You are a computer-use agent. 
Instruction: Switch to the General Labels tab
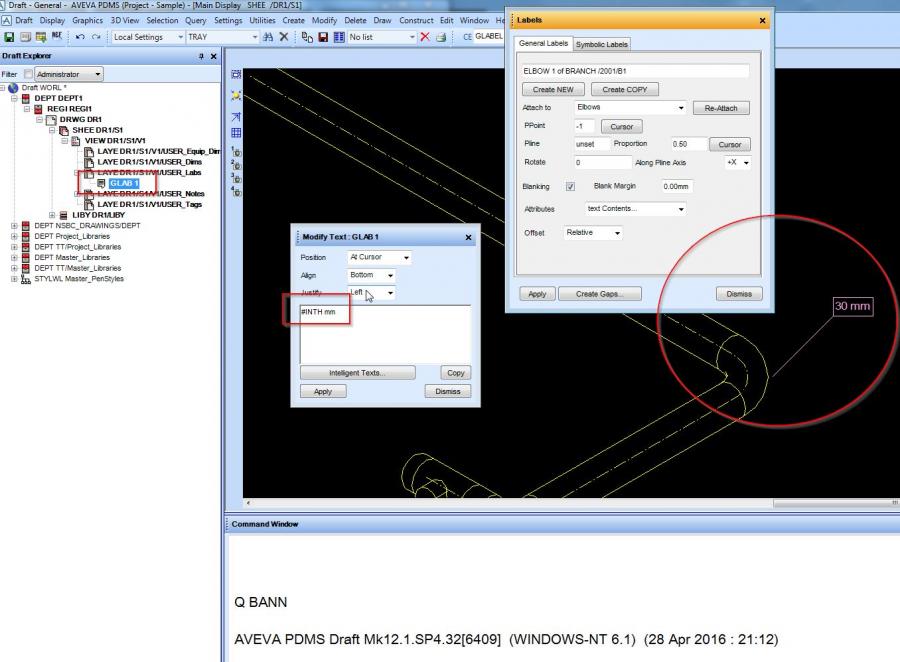click(543, 44)
